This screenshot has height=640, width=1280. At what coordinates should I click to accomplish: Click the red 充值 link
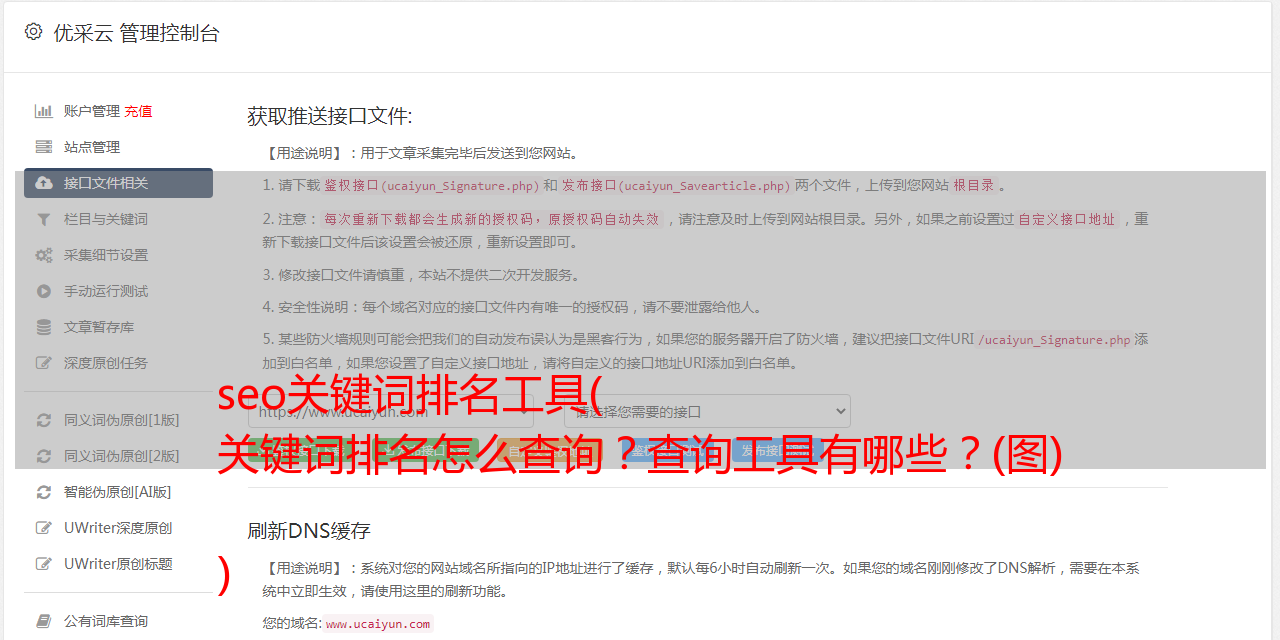pyautogui.click(x=138, y=111)
